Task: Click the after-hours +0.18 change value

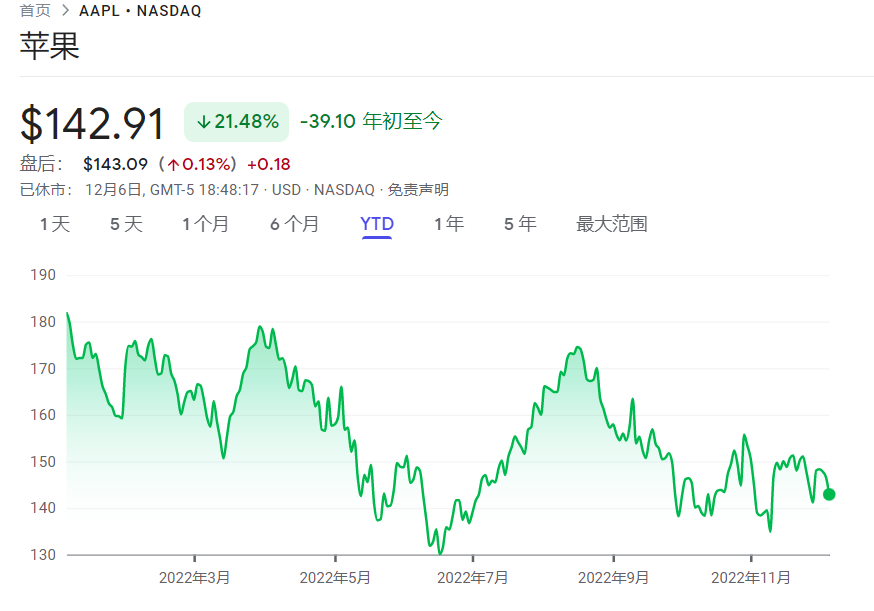Action: tap(269, 164)
